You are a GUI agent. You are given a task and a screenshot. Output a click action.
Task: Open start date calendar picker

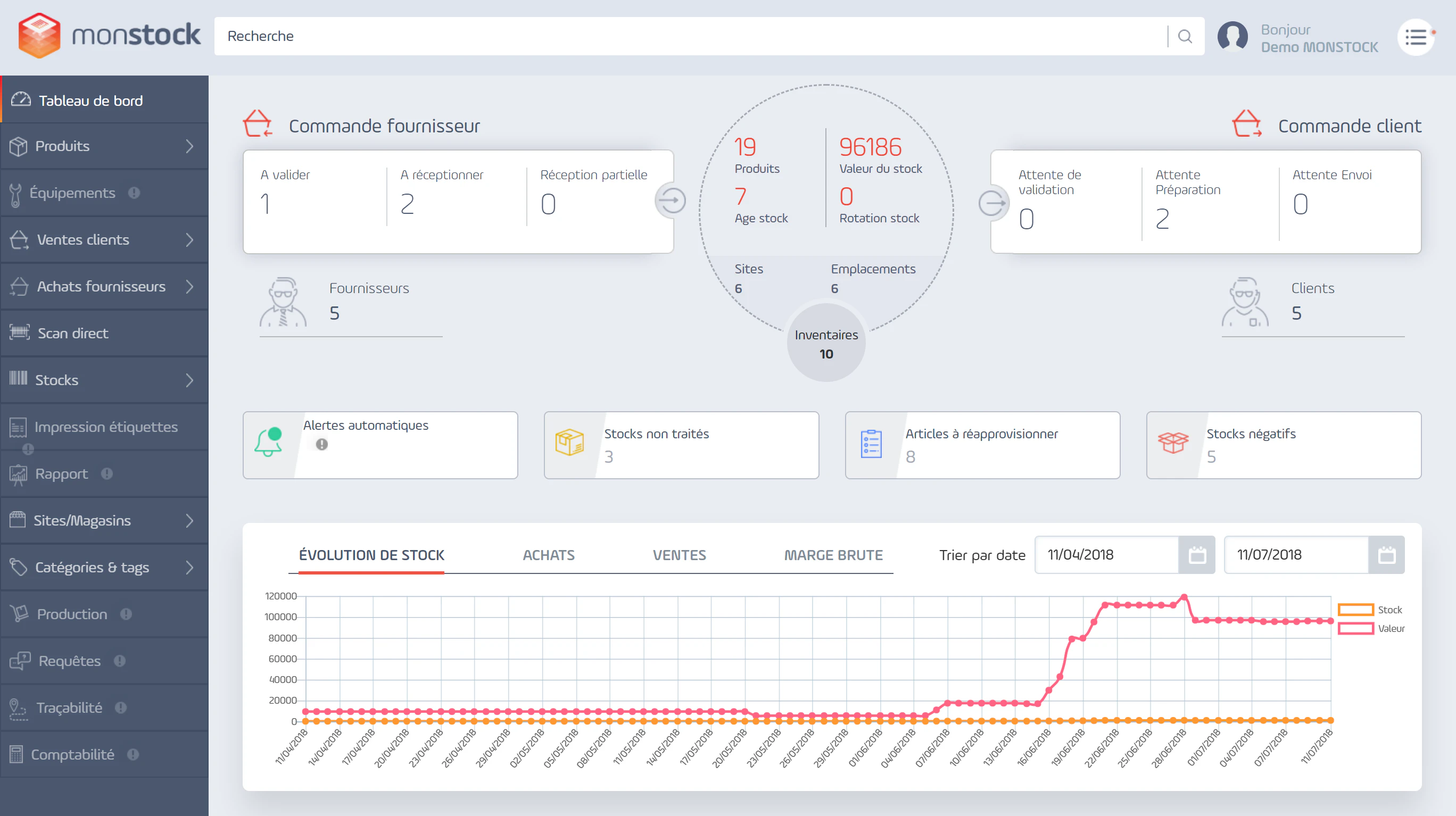[1197, 555]
